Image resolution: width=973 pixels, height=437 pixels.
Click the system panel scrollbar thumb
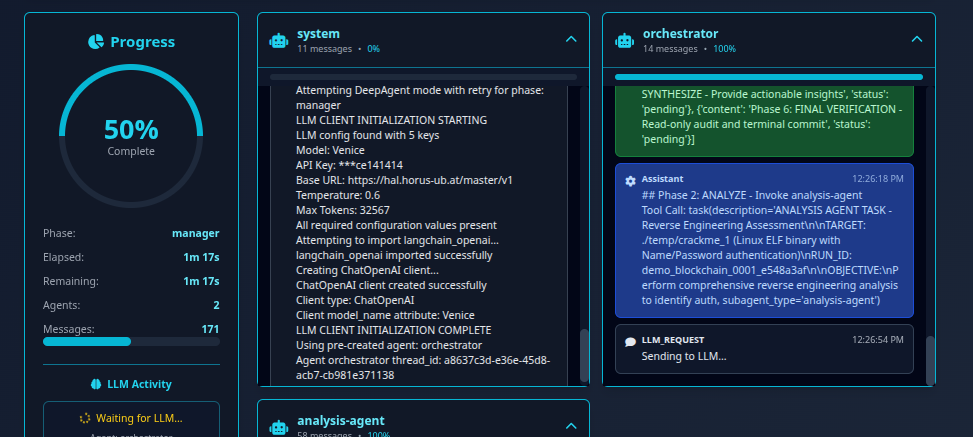[x=584, y=355]
